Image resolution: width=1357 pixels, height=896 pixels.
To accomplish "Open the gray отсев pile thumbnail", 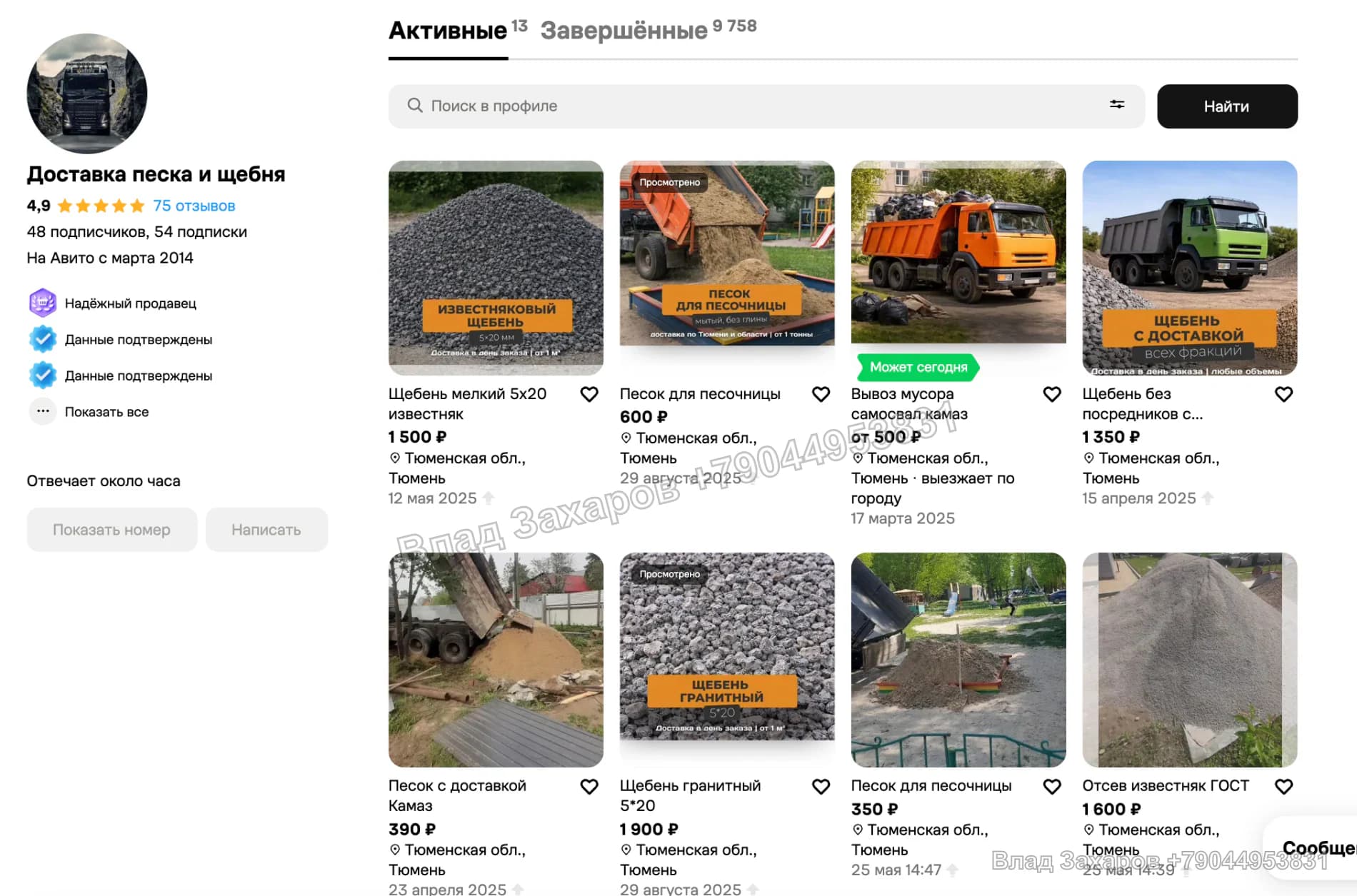I will tap(1190, 660).
